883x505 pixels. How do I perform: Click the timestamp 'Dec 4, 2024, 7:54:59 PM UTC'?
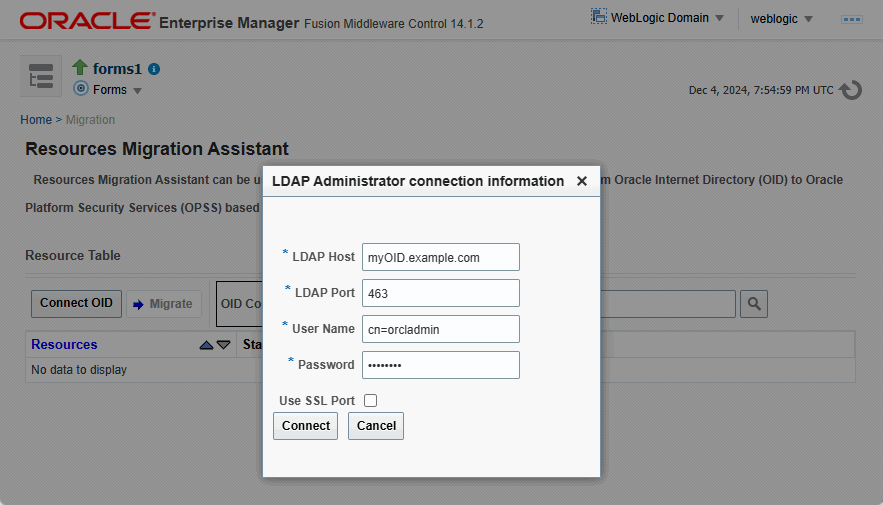(761, 90)
